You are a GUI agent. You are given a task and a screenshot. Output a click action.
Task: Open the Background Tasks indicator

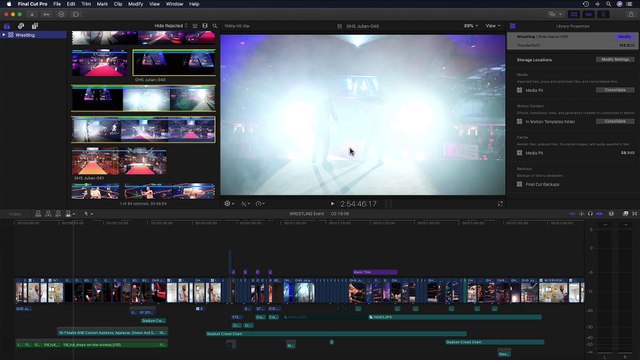click(61, 14)
